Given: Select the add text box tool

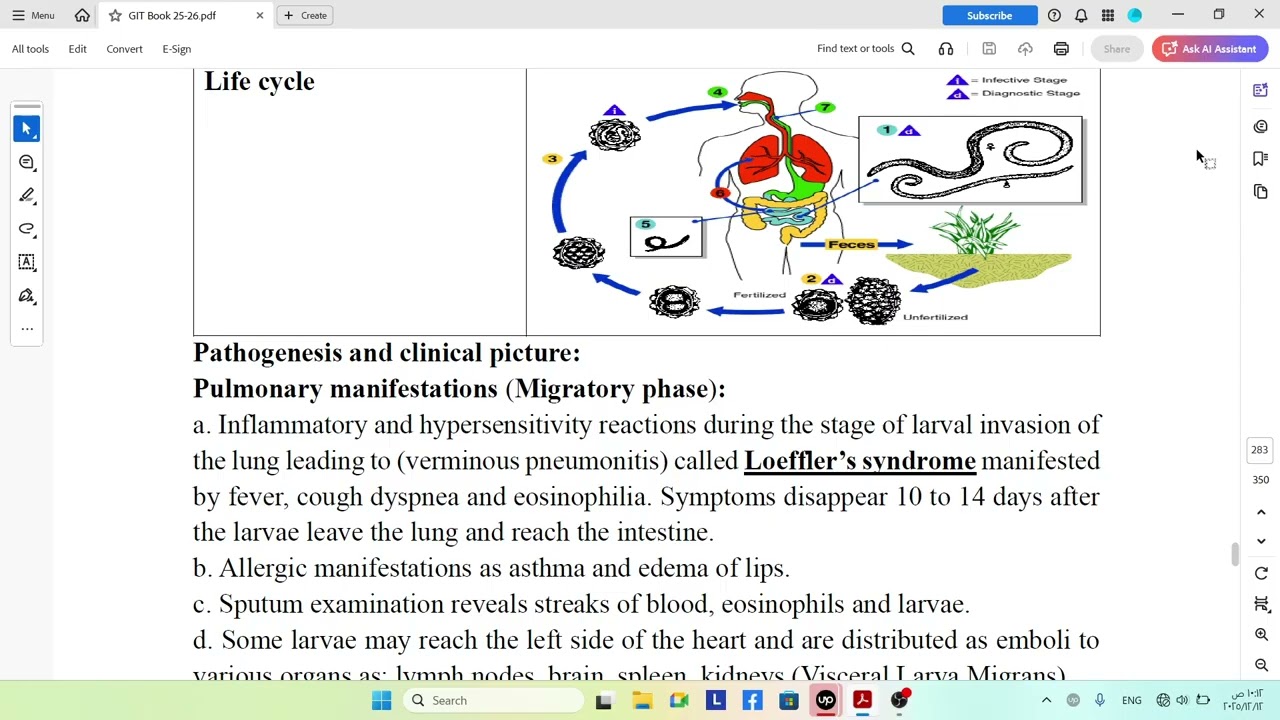Looking at the screenshot, I should (27, 262).
